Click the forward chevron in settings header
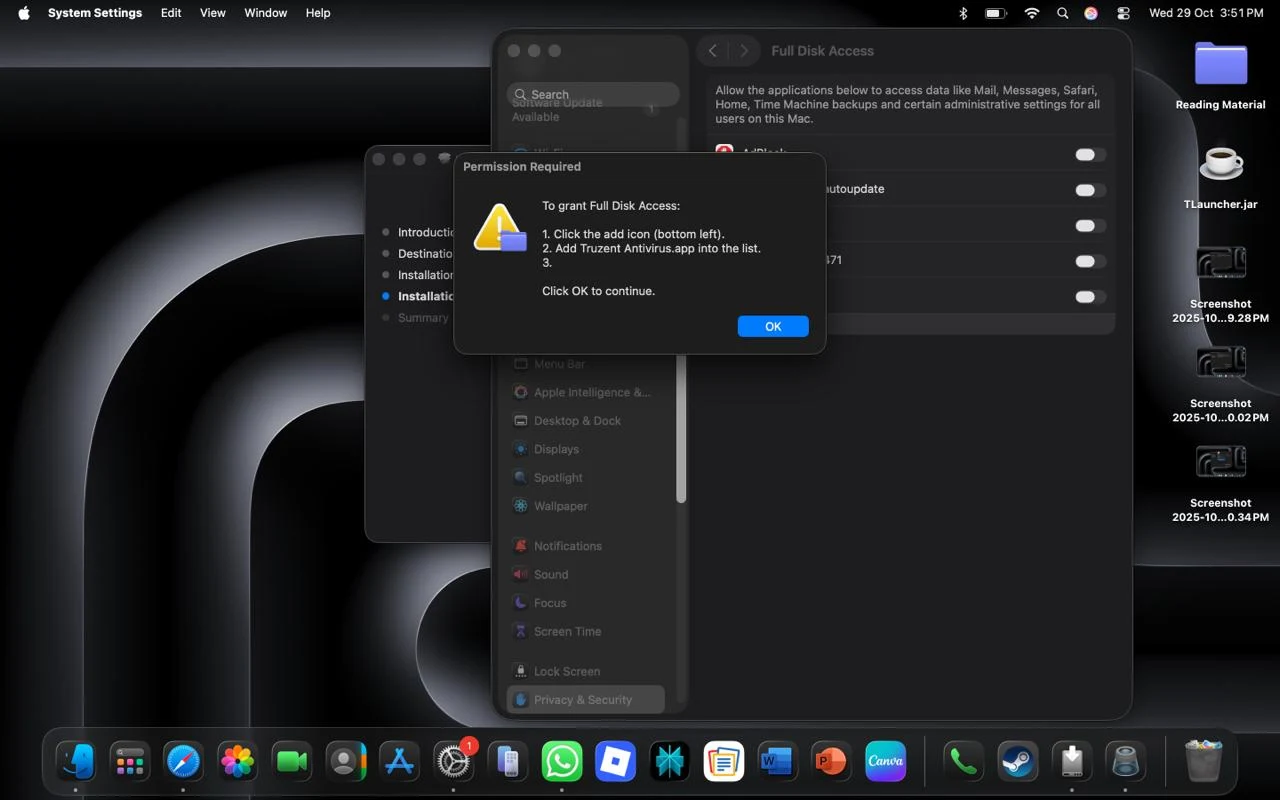Viewport: 1280px width, 800px height. (x=743, y=51)
